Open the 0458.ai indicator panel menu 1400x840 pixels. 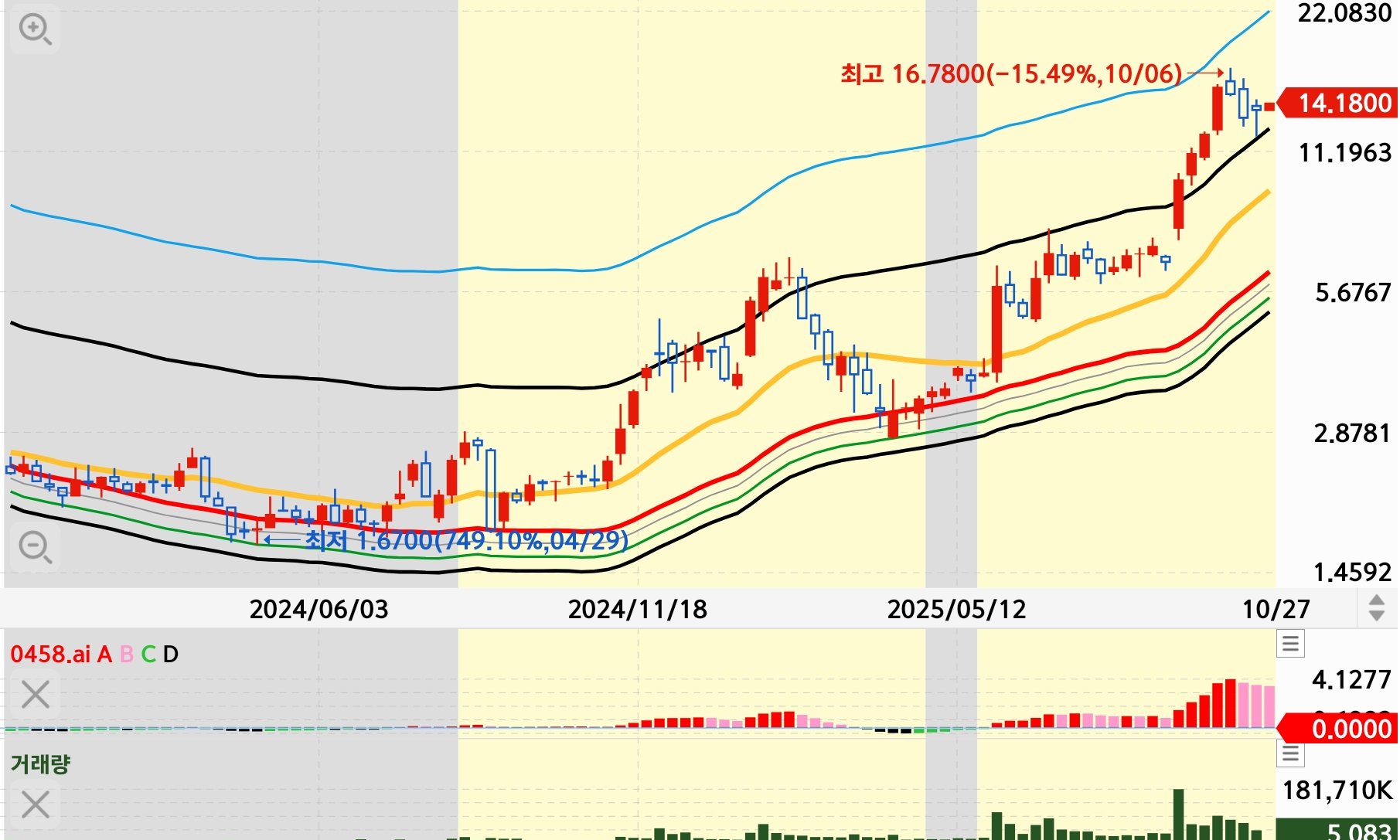[x=1290, y=643]
